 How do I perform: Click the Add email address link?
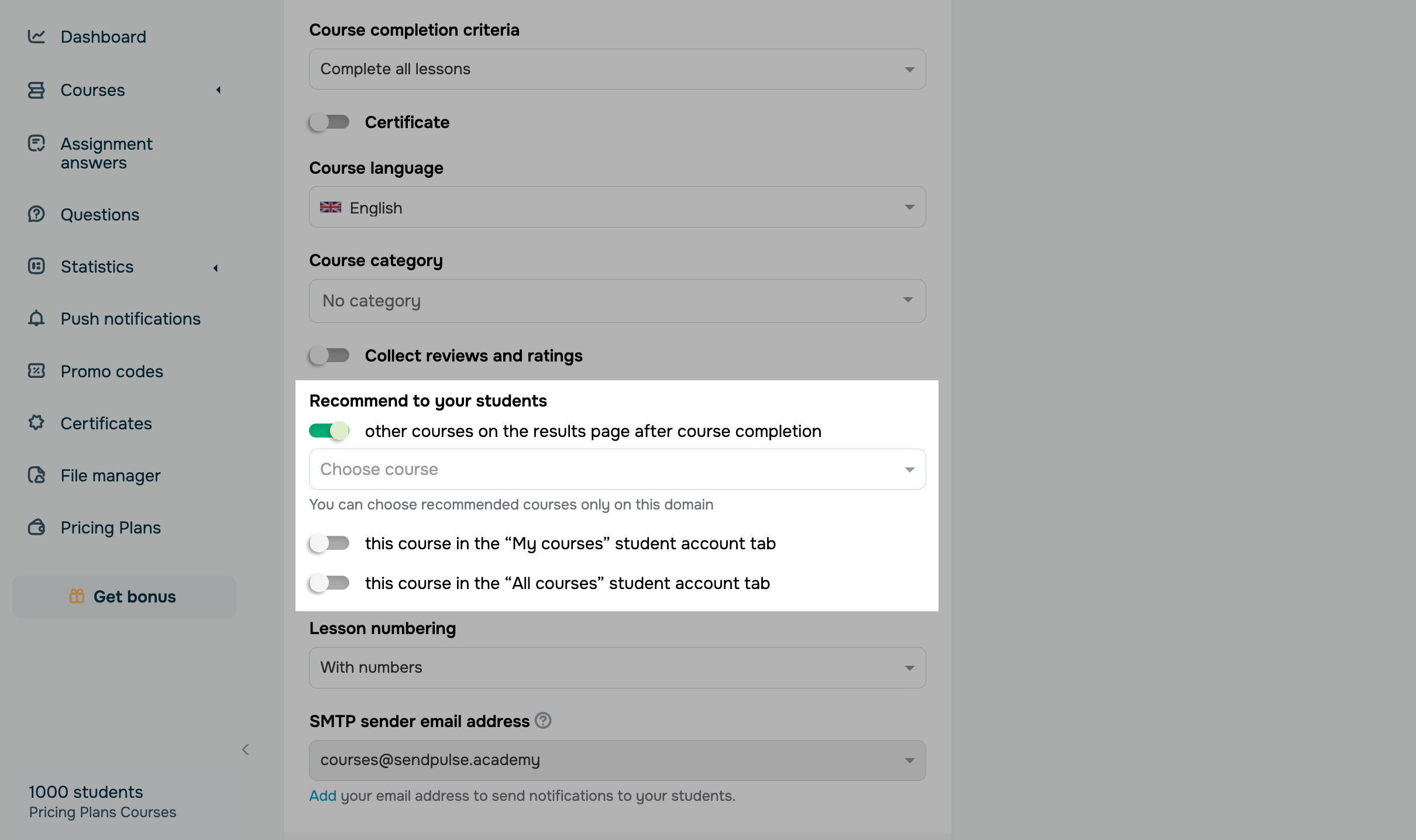[x=322, y=796]
